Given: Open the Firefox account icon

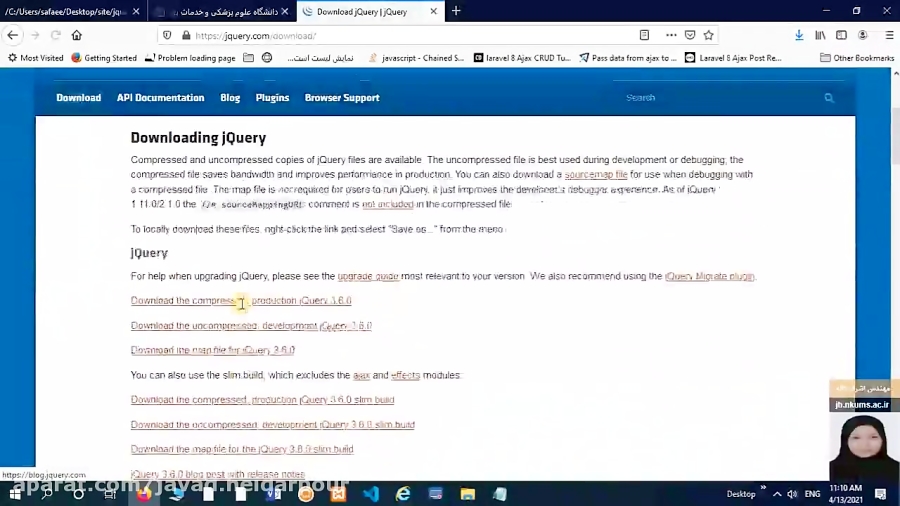Looking at the screenshot, I should [x=863, y=35].
